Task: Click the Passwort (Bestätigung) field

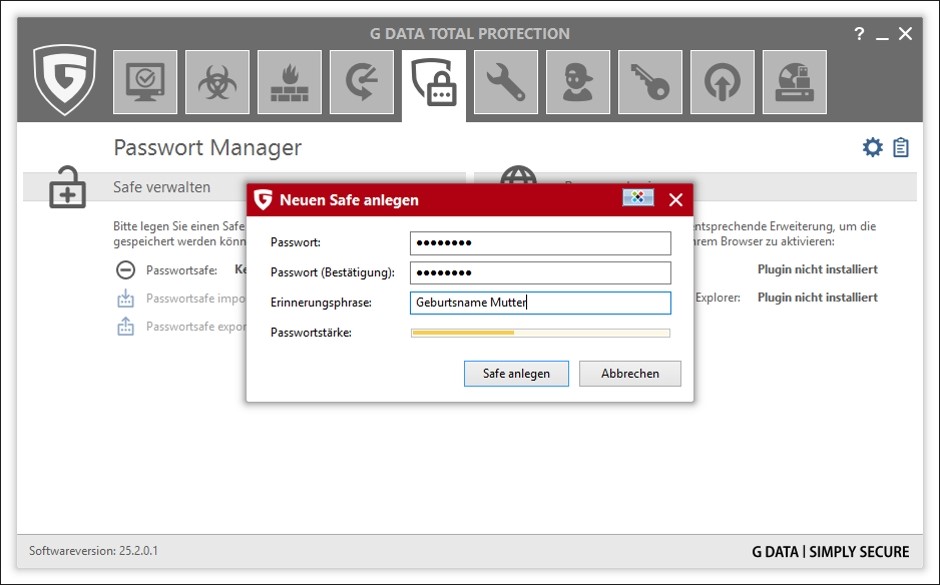Action: pyautogui.click(x=541, y=273)
